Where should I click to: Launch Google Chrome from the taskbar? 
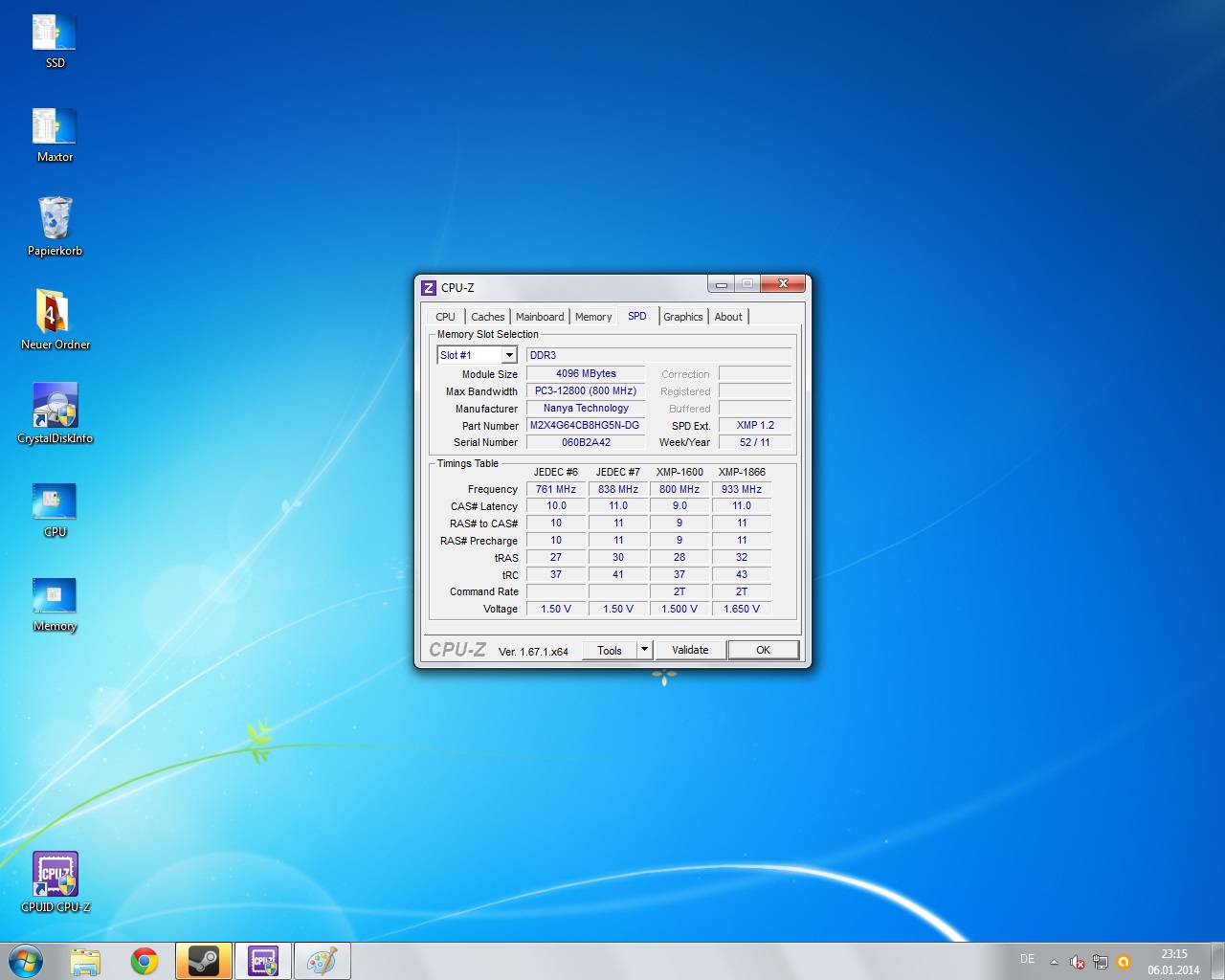pyautogui.click(x=145, y=961)
